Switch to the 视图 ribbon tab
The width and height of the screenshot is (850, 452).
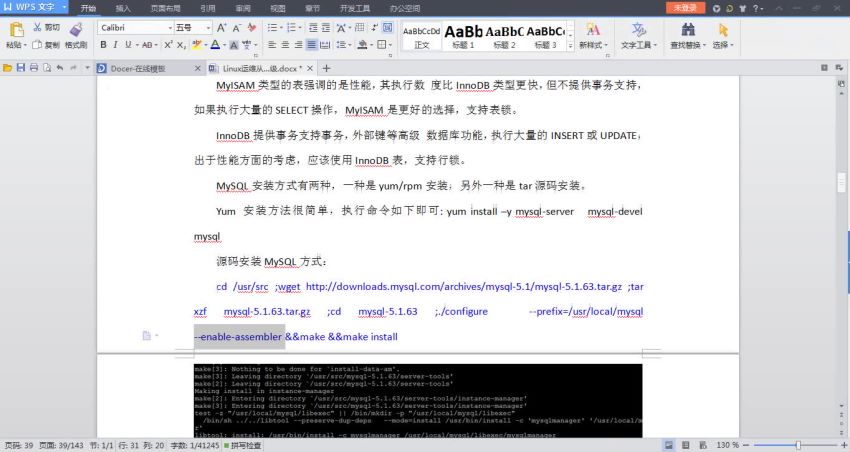[x=278, y=8]
